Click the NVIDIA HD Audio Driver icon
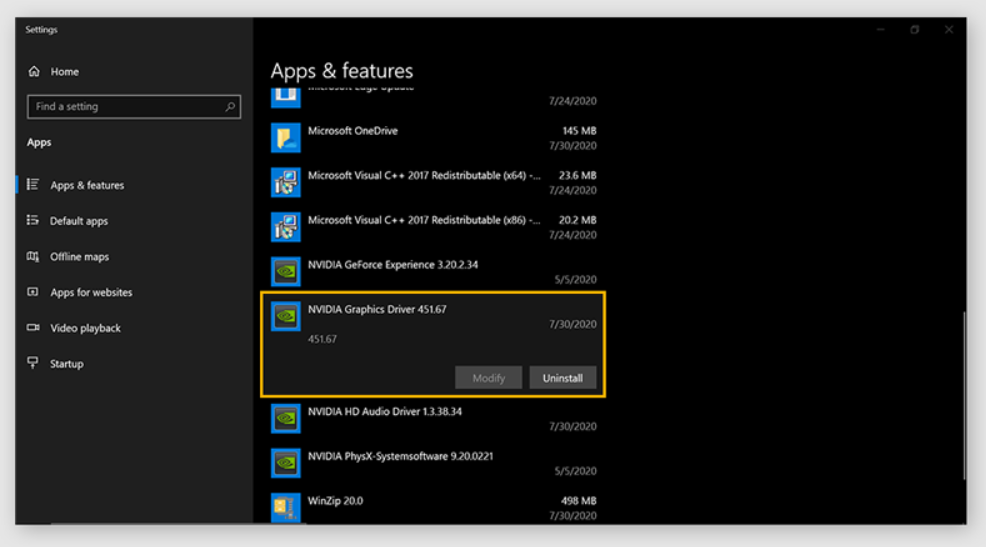This screenshot has width=986, height=547. point(285,419)
